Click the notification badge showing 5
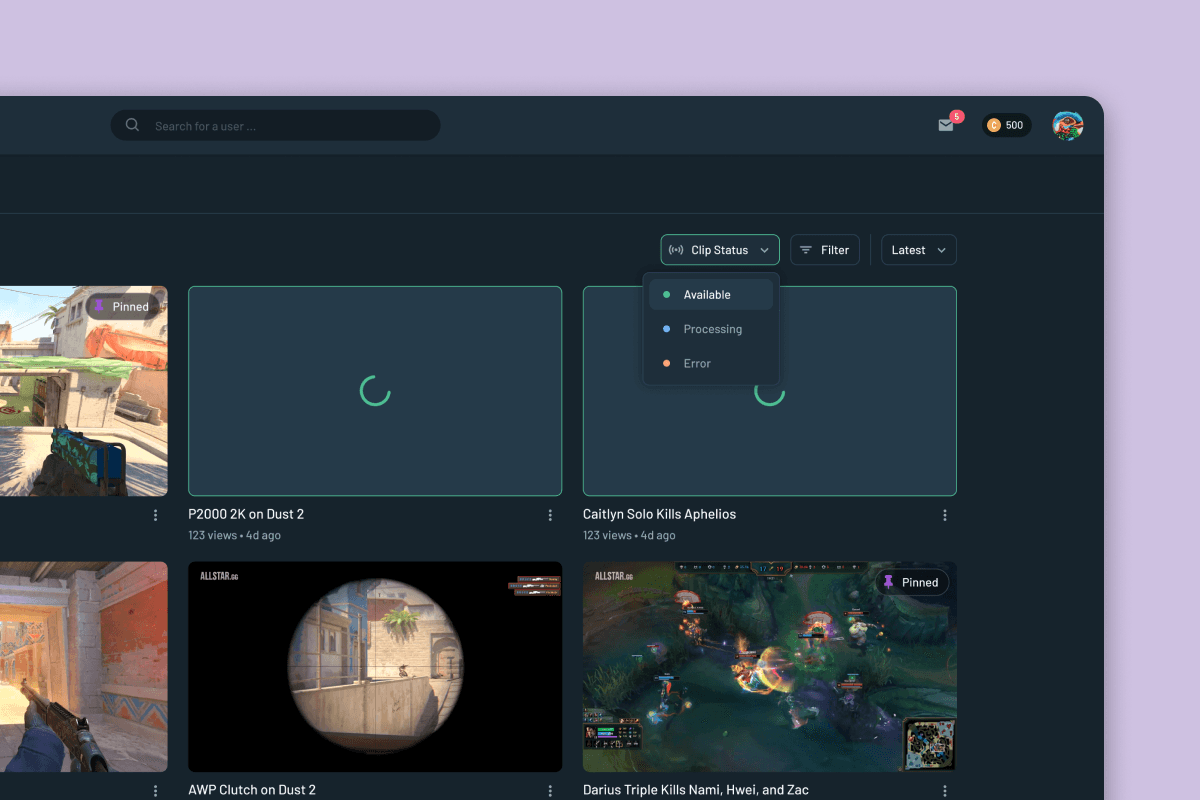Image resolution: width=1200 pixels, height=800 pixels. tap(957, 116)
